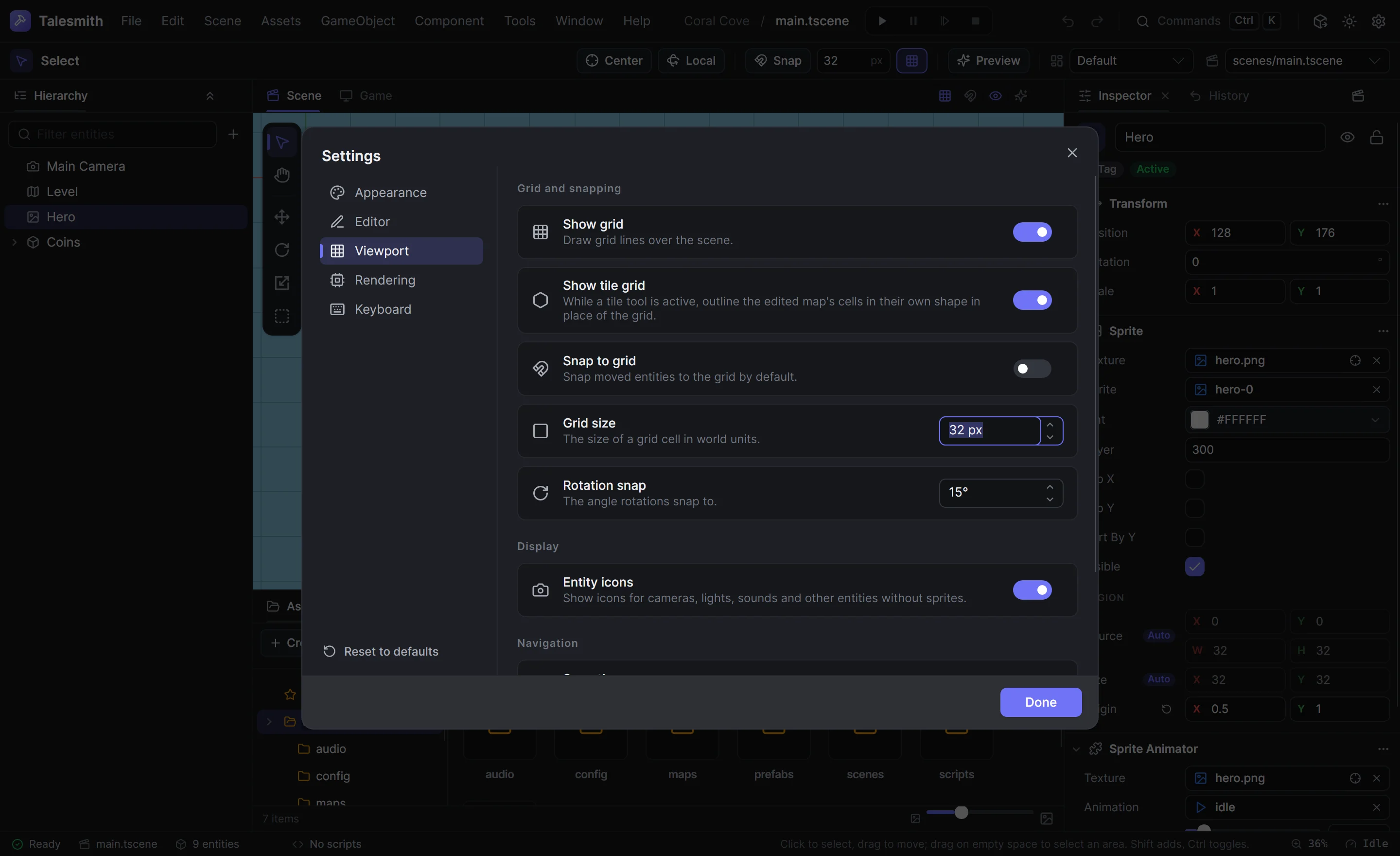The image size is (1400, 856).
Task: Check the Flip X checkbox
Action: tap(1194, 479)
